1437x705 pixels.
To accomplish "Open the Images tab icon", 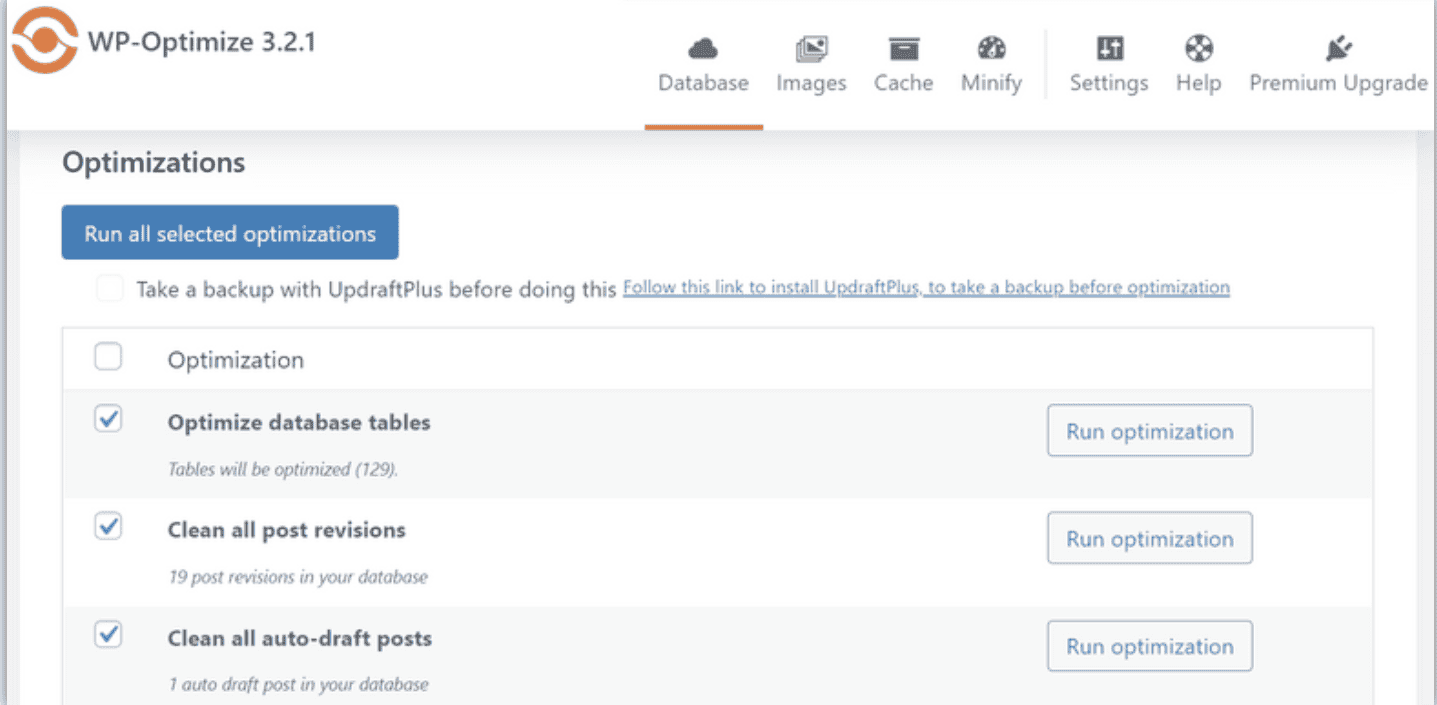I will coord(811,47).
